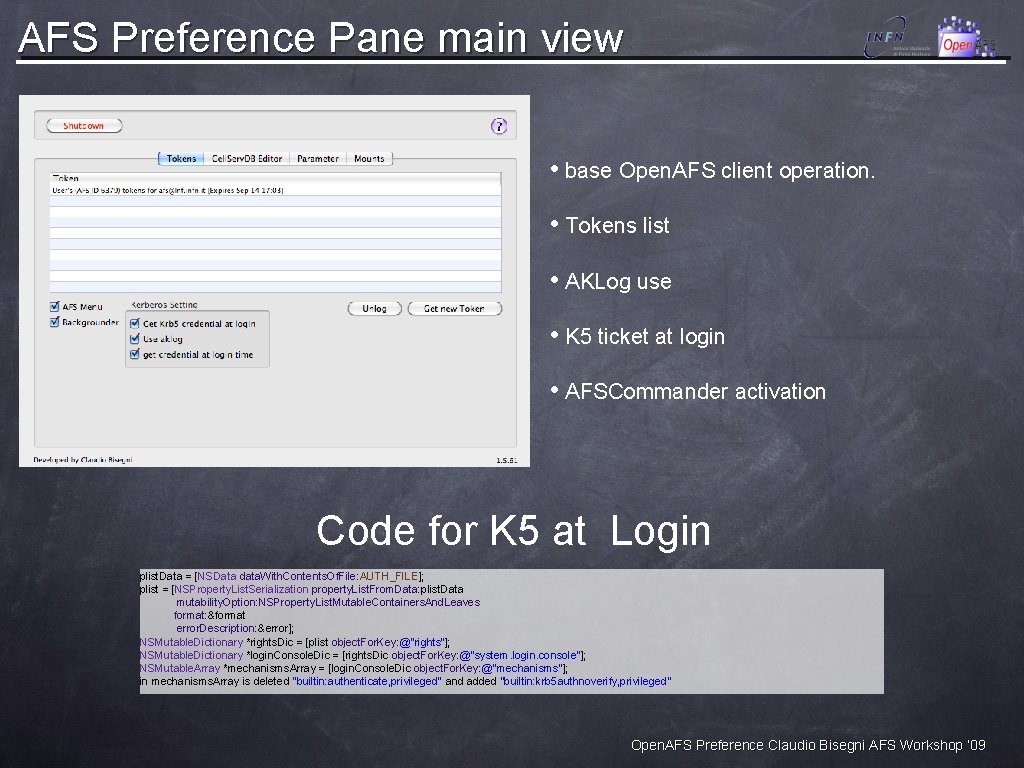Select the Tokens tab
The image size is (1024, 768).
[180, 158]
